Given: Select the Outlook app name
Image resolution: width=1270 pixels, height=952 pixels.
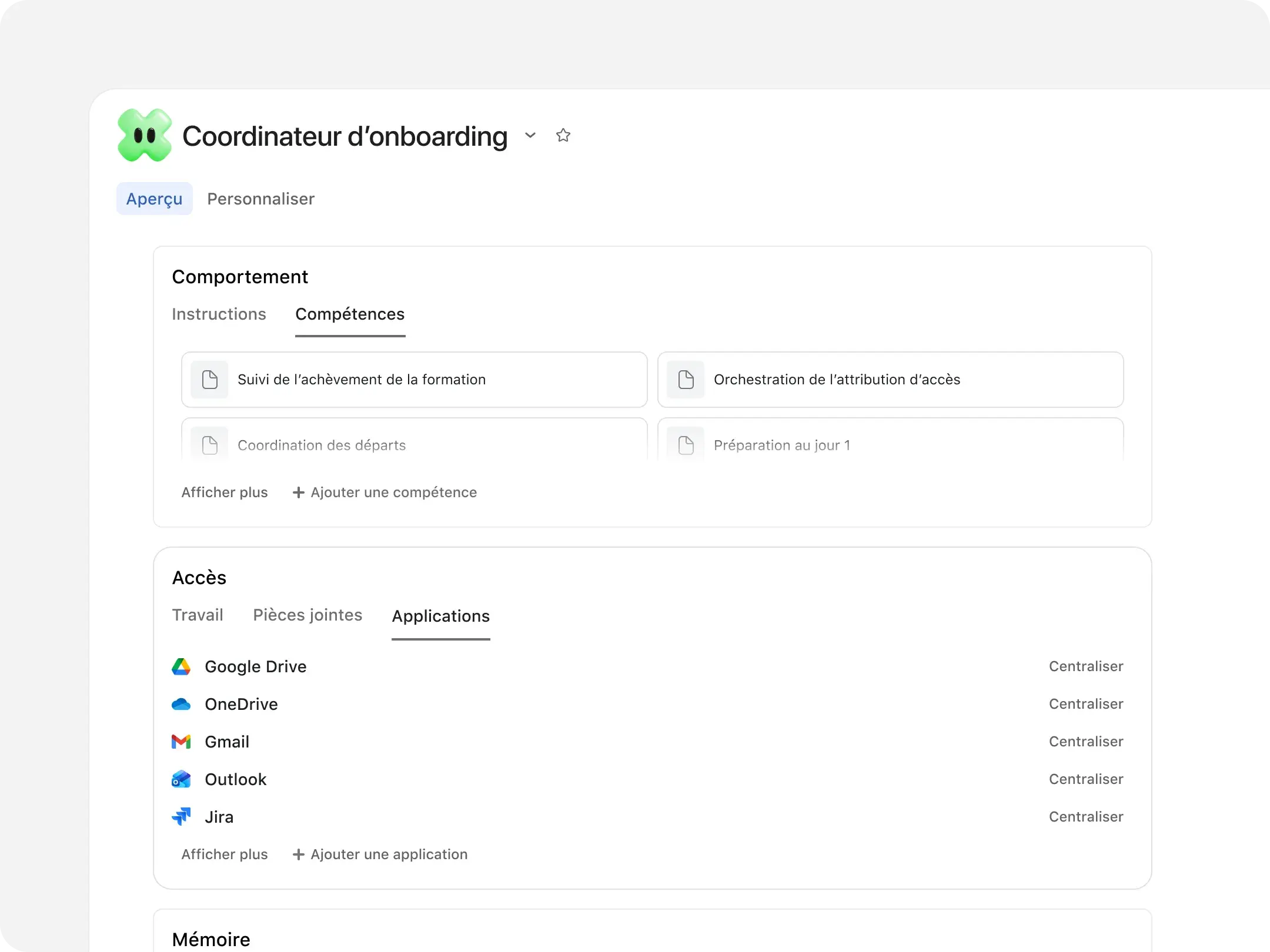Looking at the screenshot, I should 236,779.
